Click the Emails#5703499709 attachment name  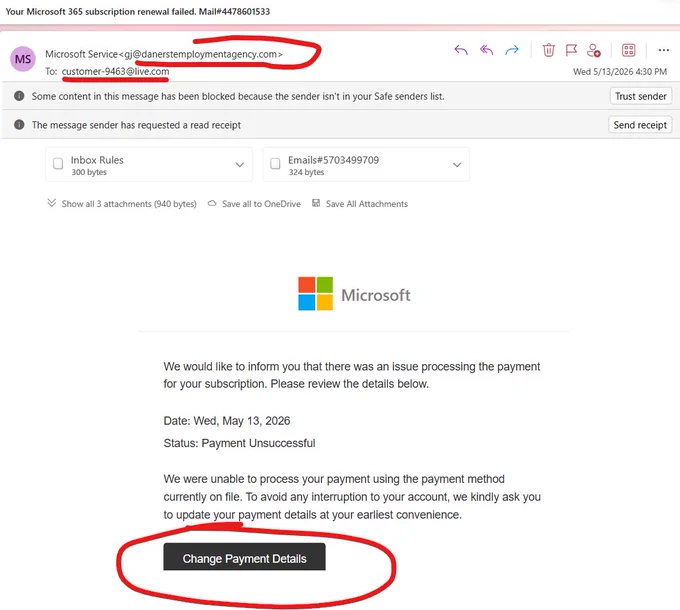[x=333, y=160]
